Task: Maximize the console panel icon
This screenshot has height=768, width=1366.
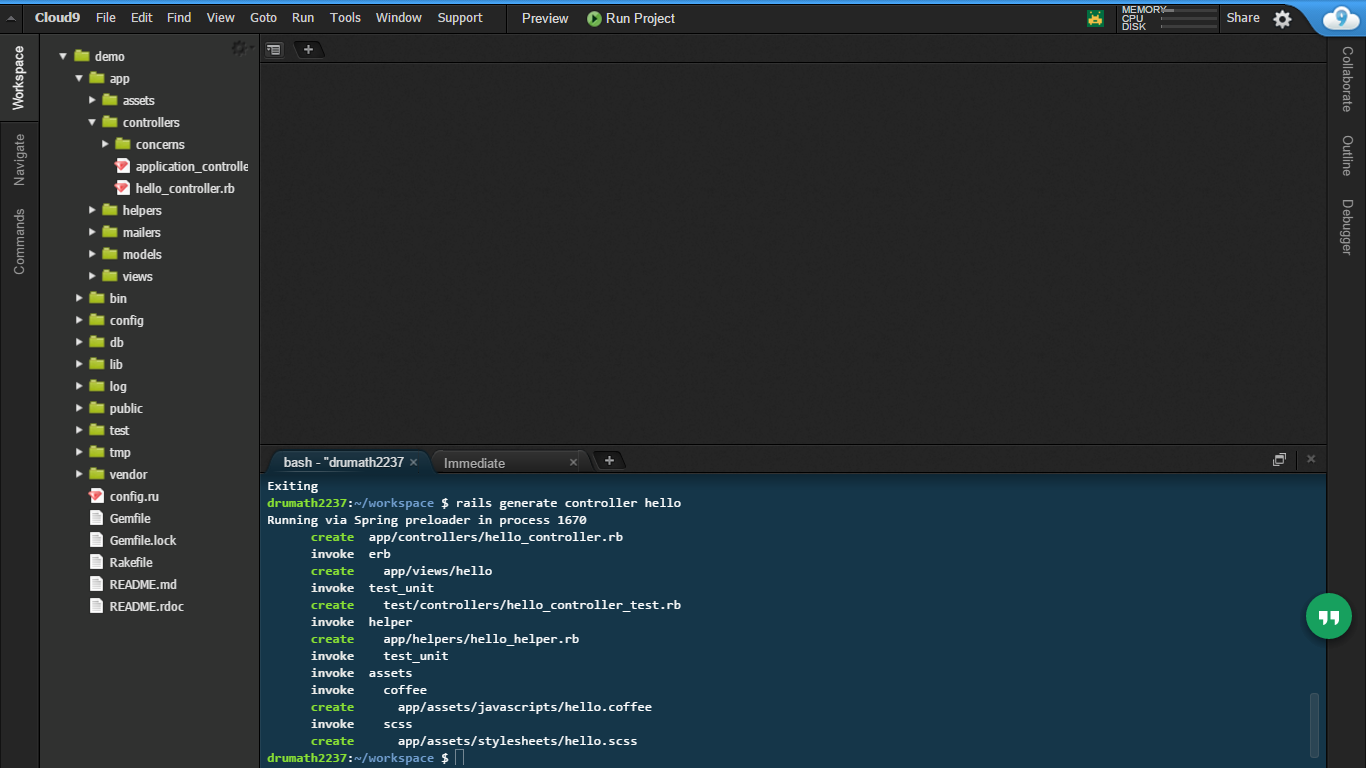Action: click(1279, 459)
